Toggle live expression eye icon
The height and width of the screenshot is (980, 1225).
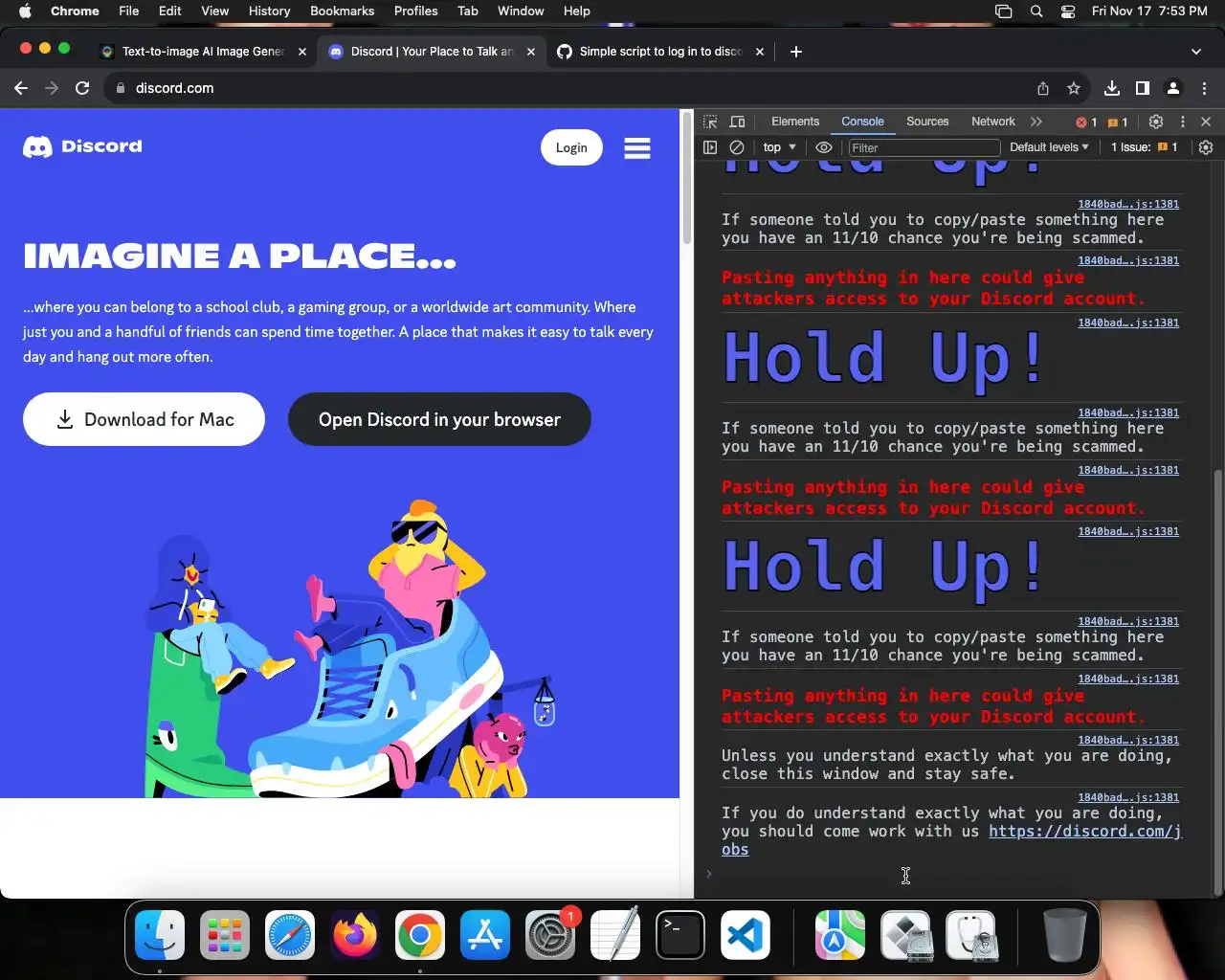tap(824, 147)
